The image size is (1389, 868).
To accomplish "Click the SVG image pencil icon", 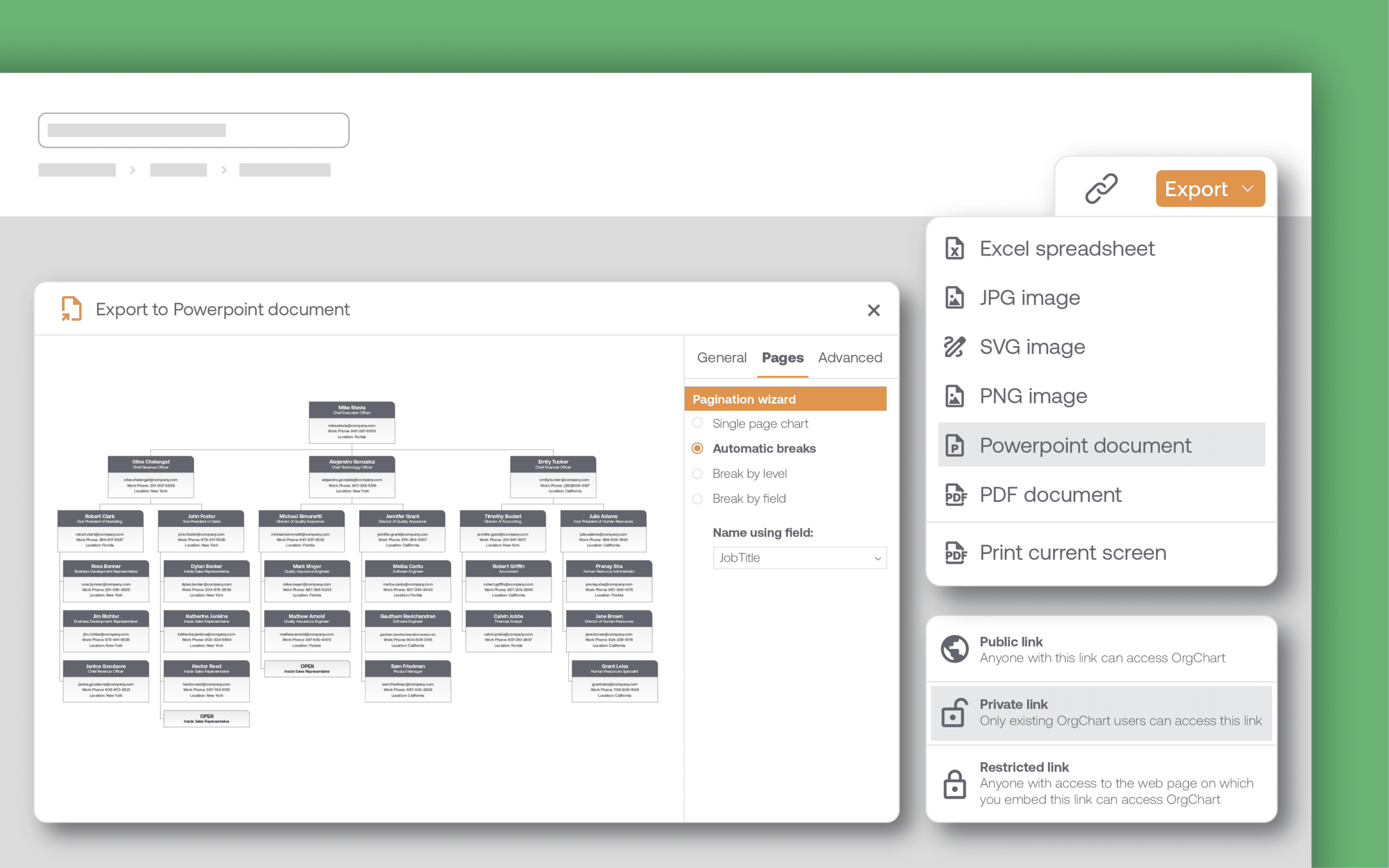I will 954,347.
